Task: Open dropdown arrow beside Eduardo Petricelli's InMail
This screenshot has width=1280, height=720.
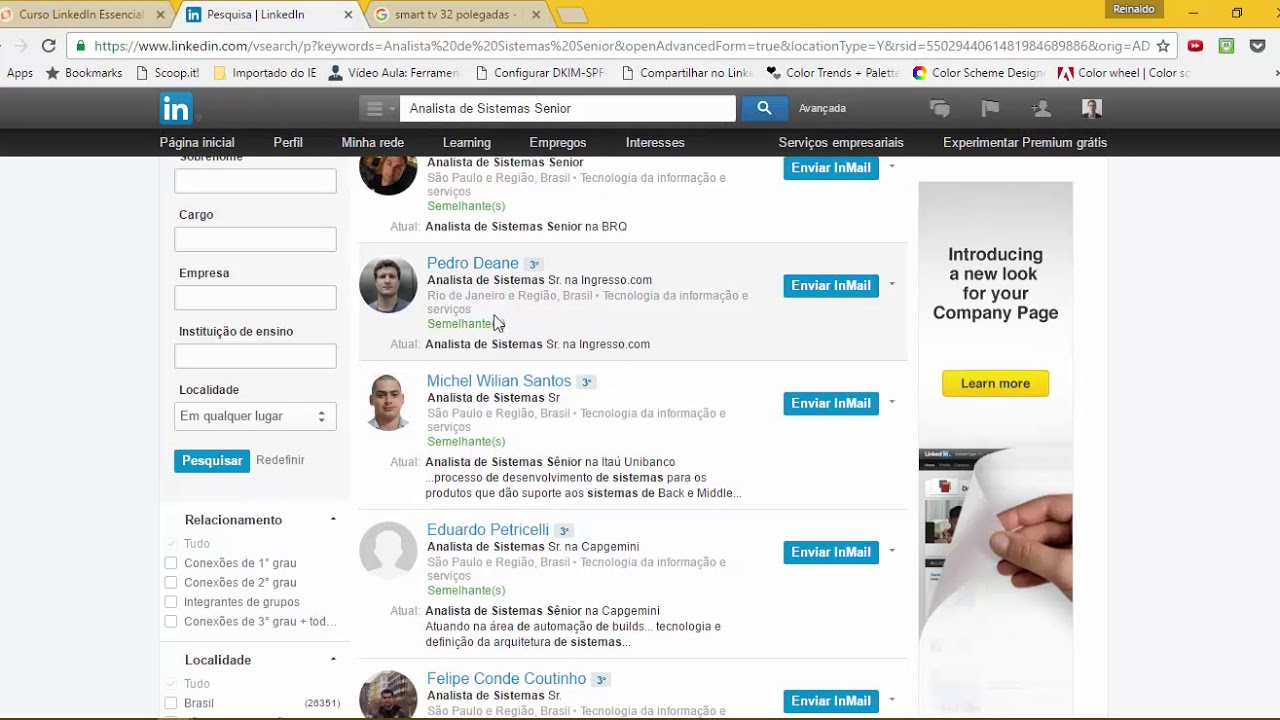Action: [892, 552]
